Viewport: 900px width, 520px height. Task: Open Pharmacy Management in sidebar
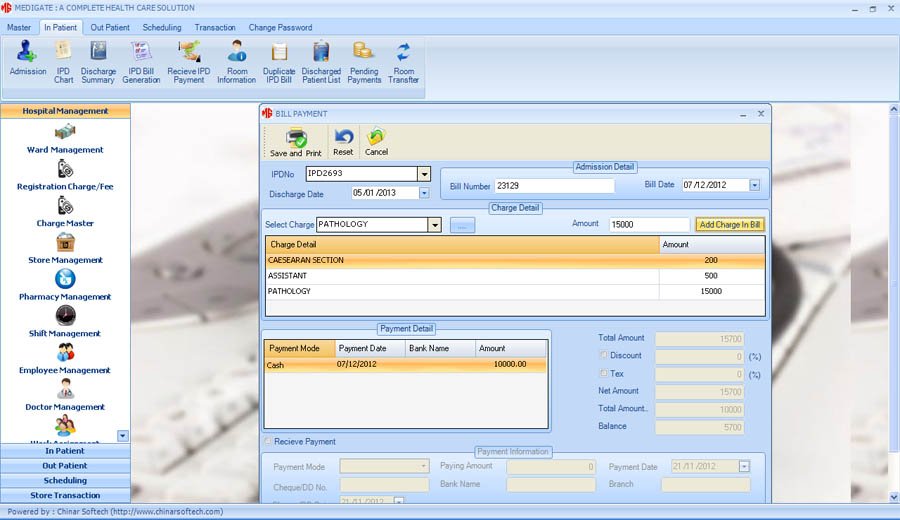point(65,286)
